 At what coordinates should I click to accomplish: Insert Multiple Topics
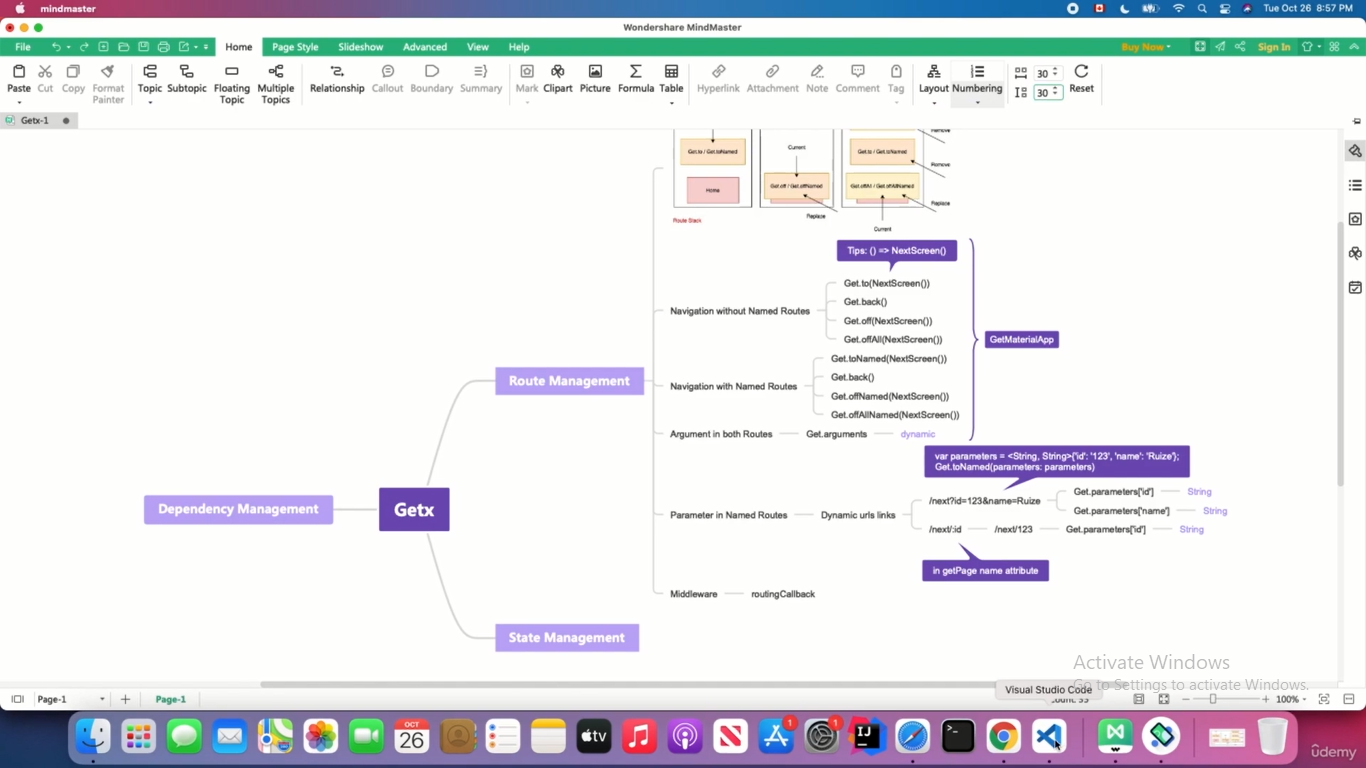click(276, 85)
